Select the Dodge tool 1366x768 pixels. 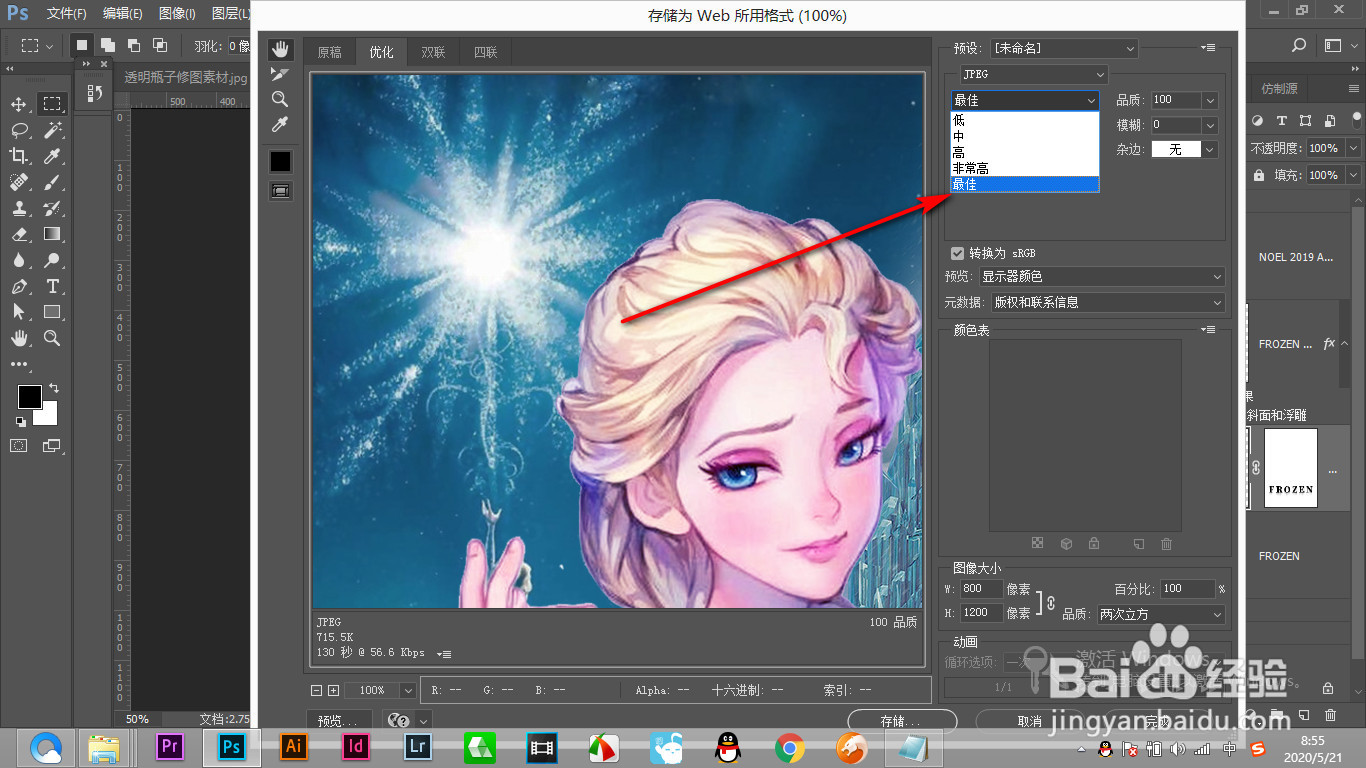pyautogui.click(x=52, y=260)
